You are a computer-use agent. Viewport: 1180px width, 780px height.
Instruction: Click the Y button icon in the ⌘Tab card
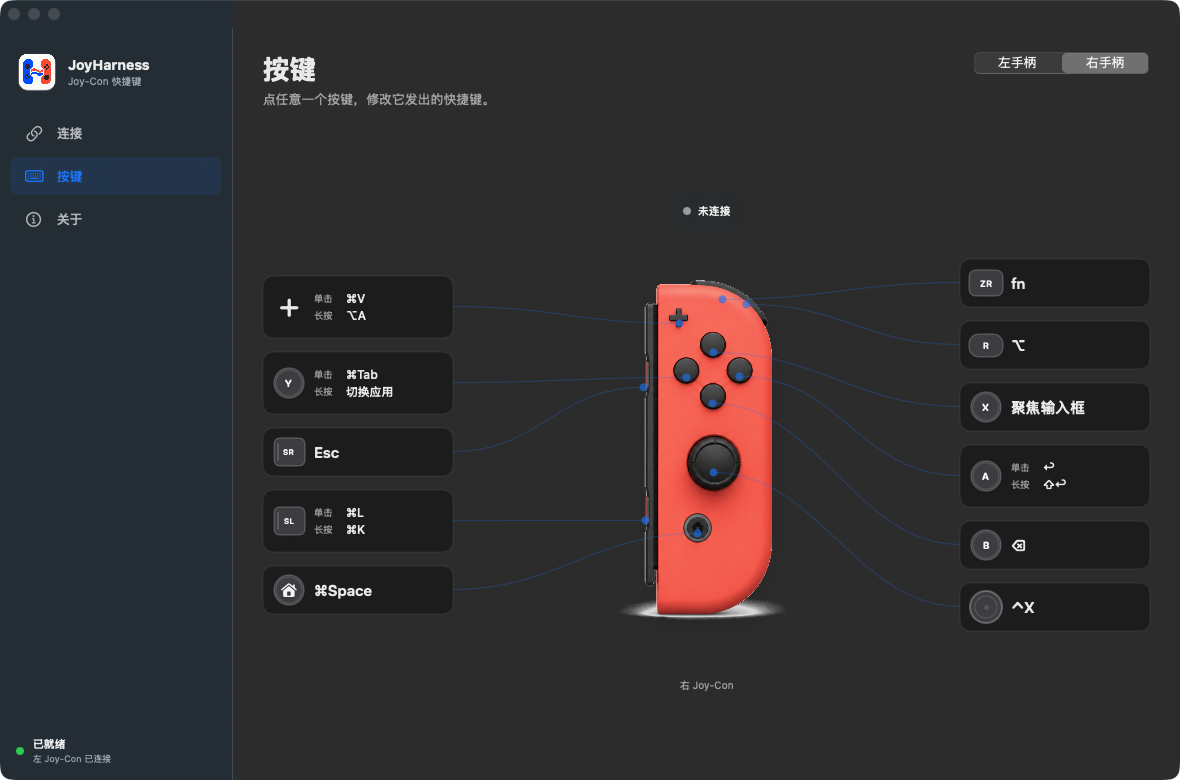[288, 383]
